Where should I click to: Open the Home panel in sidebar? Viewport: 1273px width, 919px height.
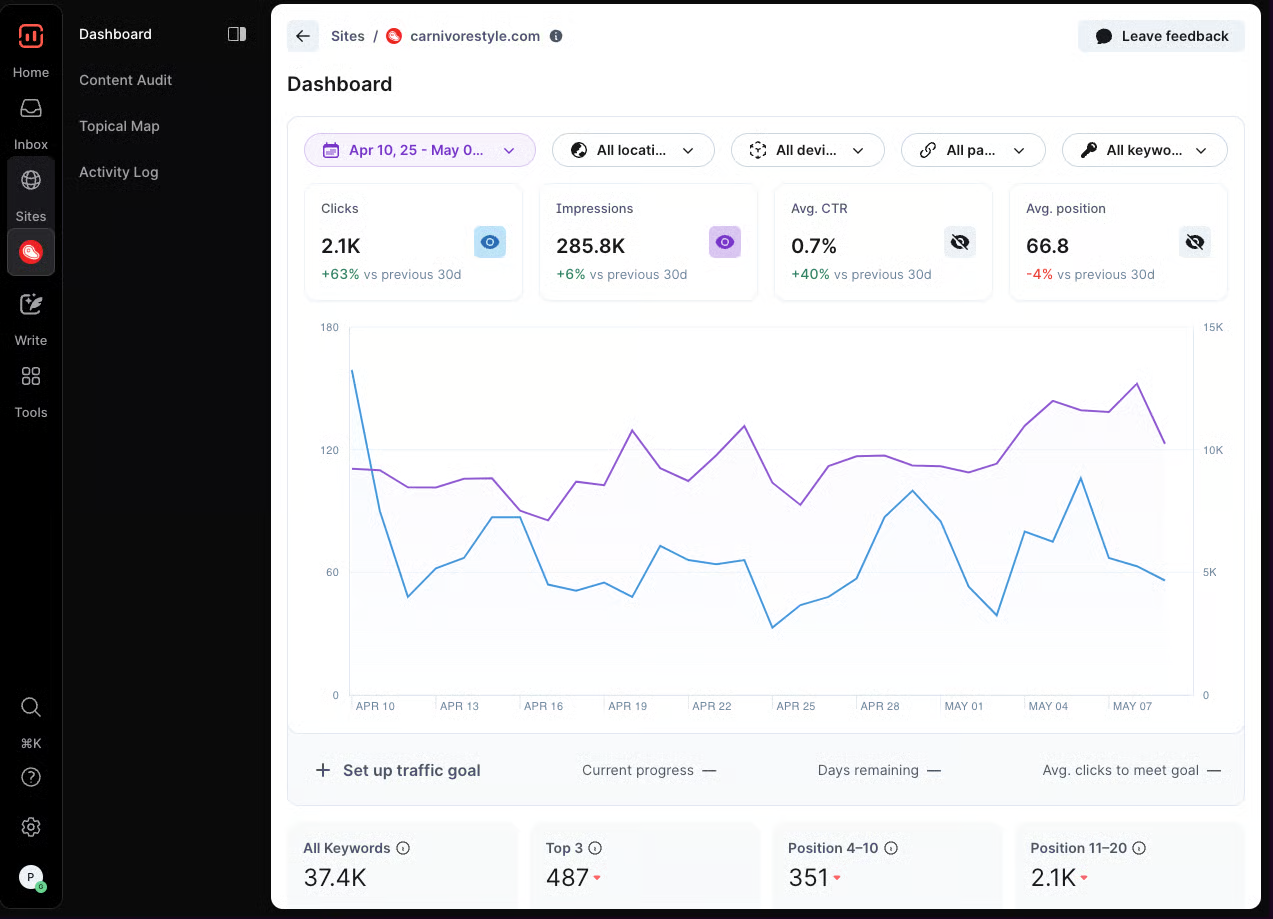30,45
